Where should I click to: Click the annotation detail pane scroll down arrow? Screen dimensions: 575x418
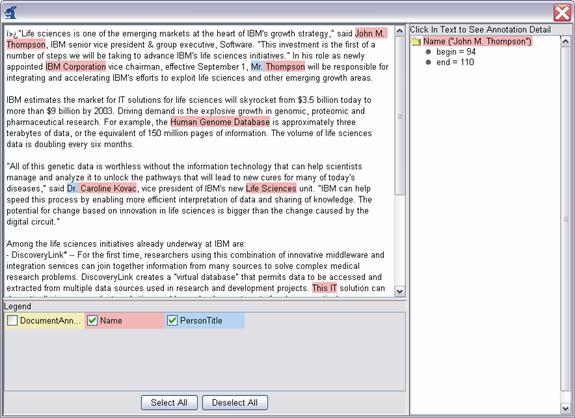(x=565, y=407)
